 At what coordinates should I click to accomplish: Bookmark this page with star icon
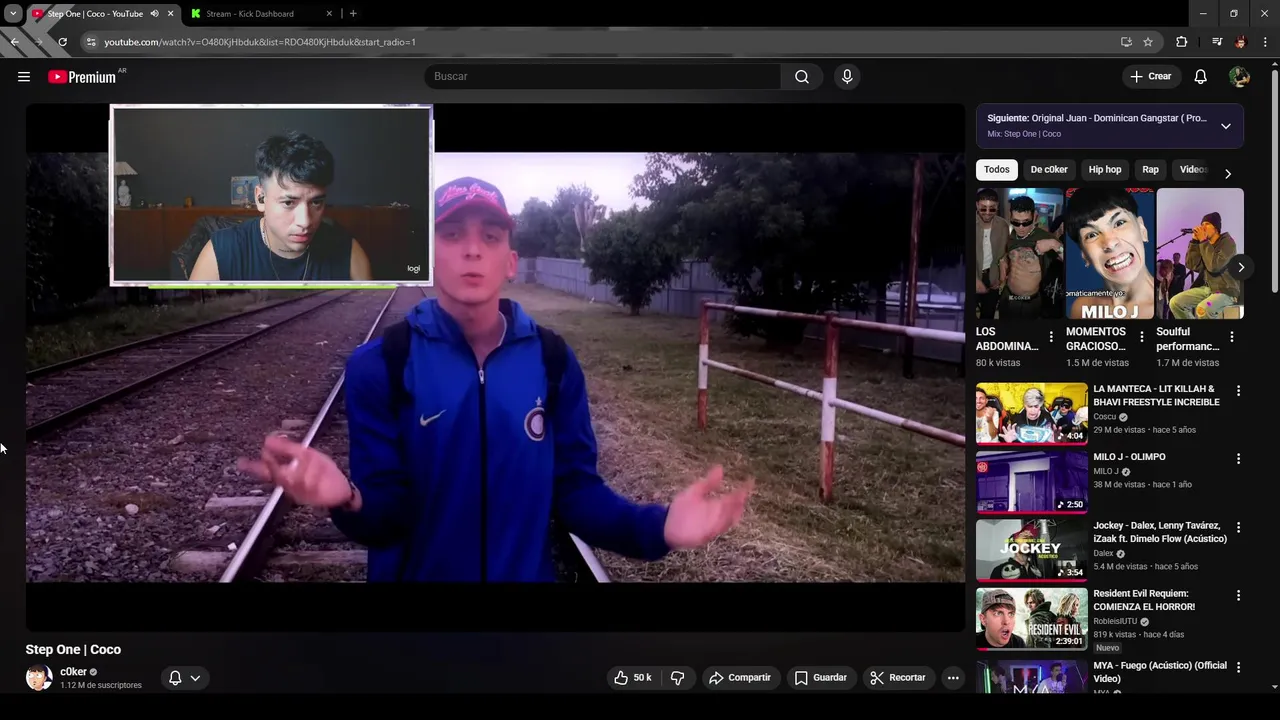click(x=1148, y=42)
